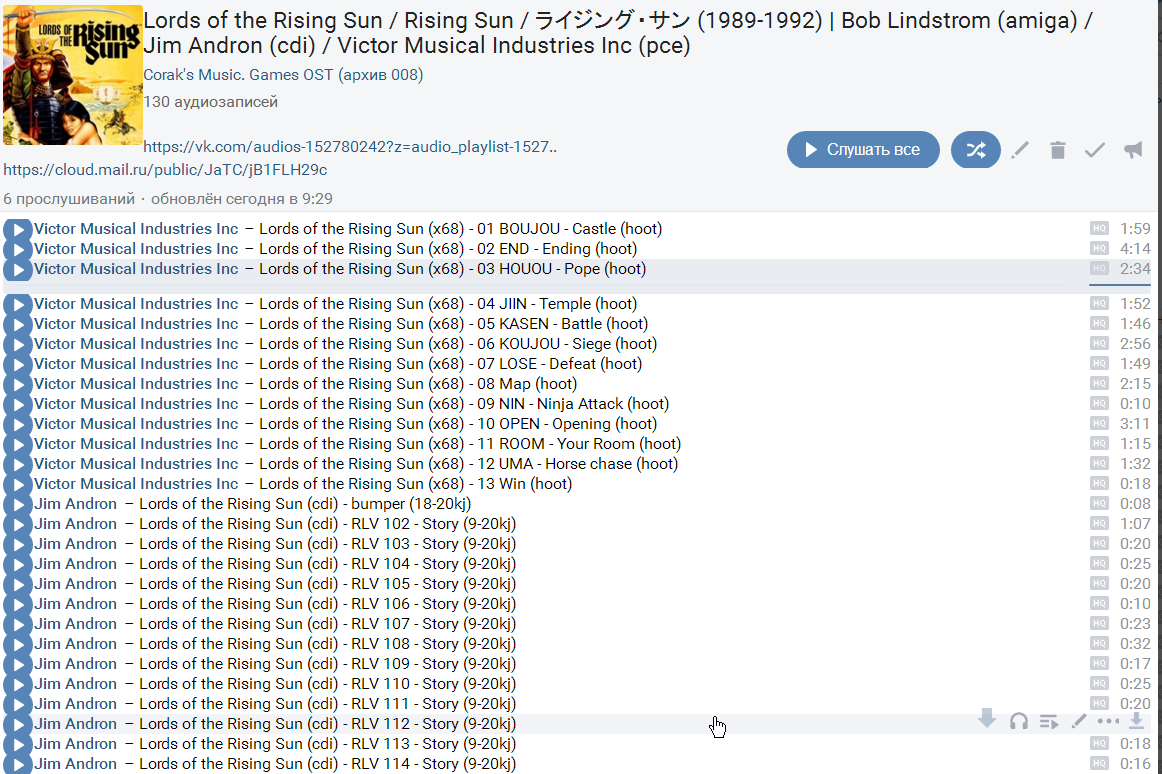Play RLV 102 - Story track
This screenshot has height=774, width=1162.
tap(18, 524)
